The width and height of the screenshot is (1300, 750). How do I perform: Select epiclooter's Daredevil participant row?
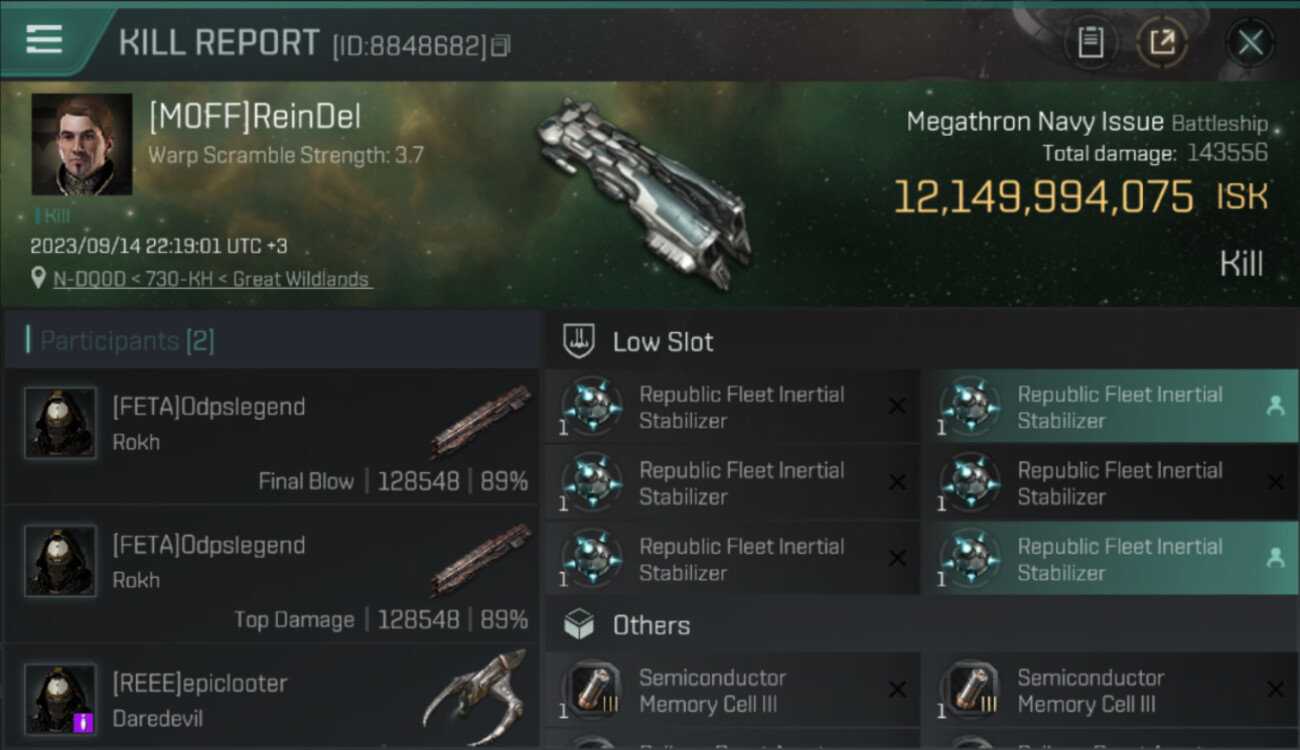point(270,700)
